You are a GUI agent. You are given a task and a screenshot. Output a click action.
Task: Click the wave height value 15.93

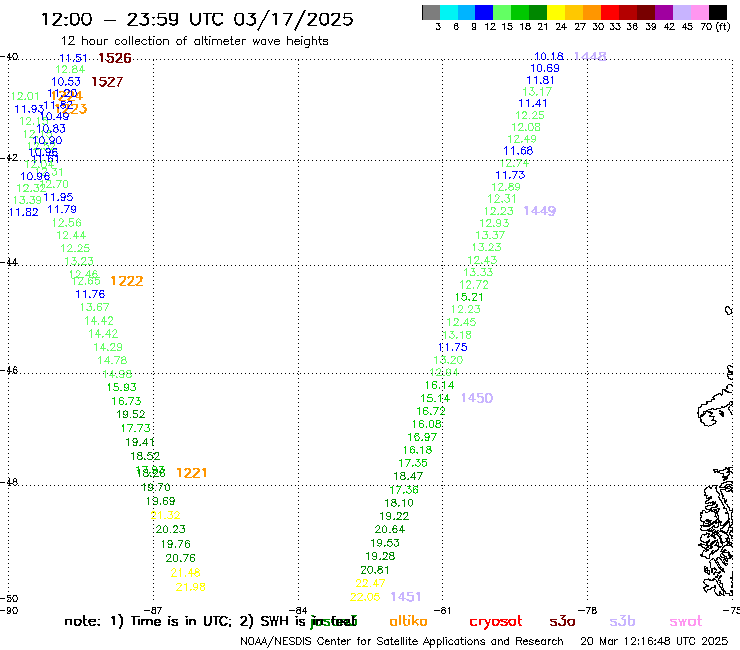122,387
